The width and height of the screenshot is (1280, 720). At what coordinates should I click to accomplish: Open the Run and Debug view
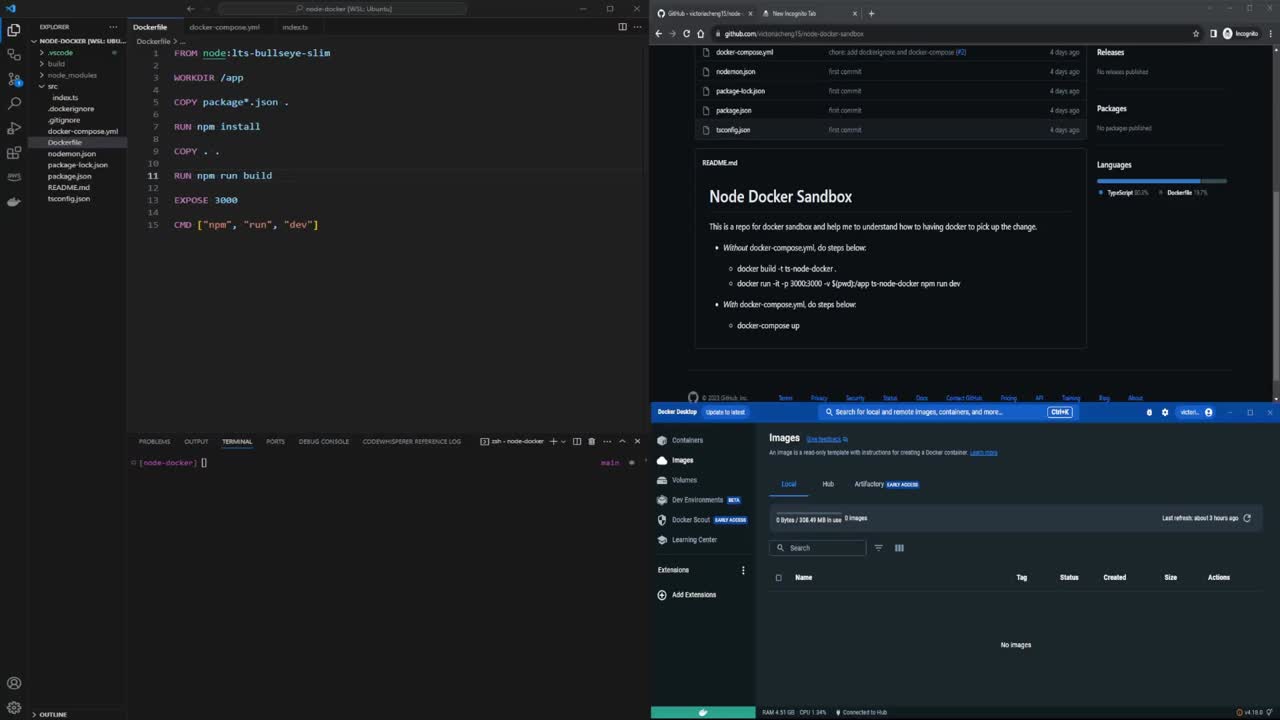pyautogui.click(x=14, y=128)
